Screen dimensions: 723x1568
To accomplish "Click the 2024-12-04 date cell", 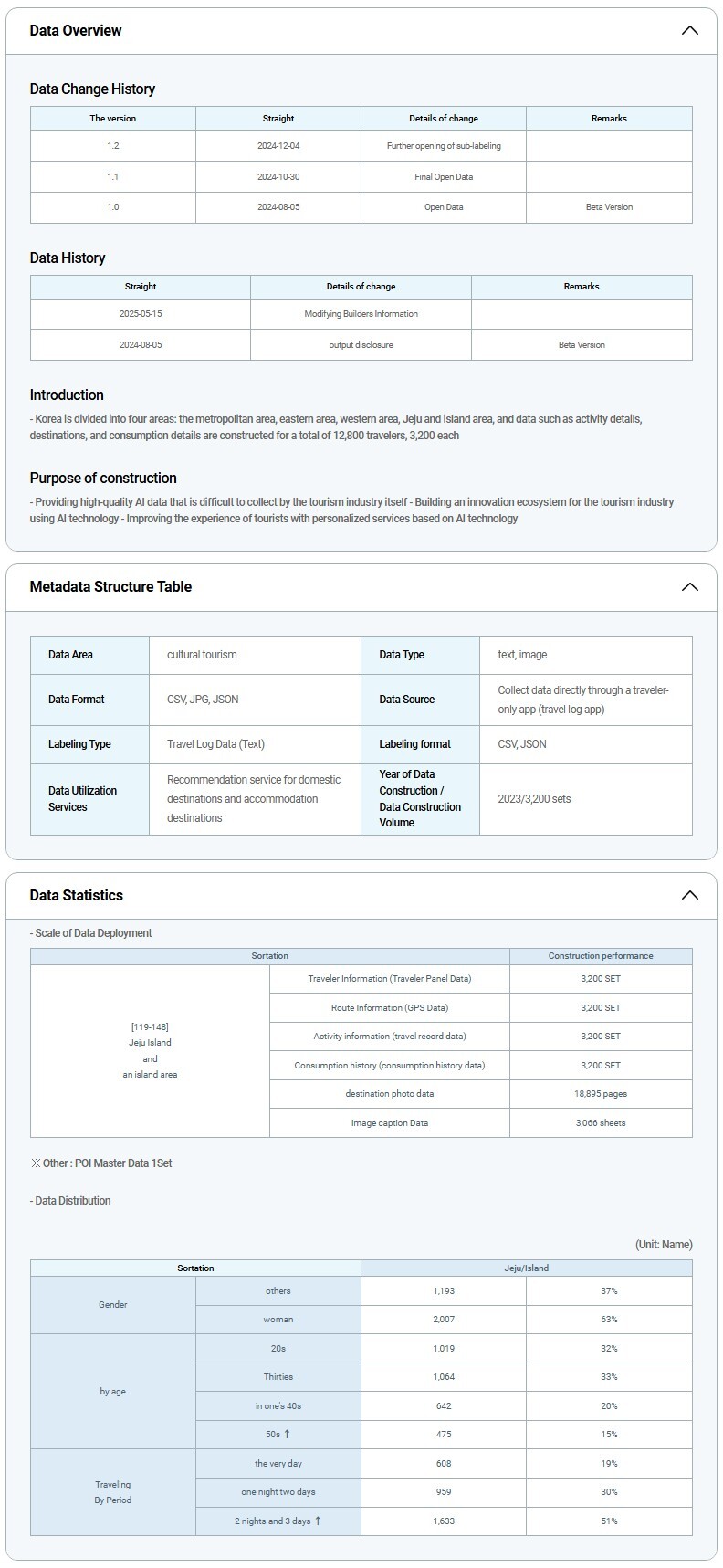I will click(x=278, y=145).
